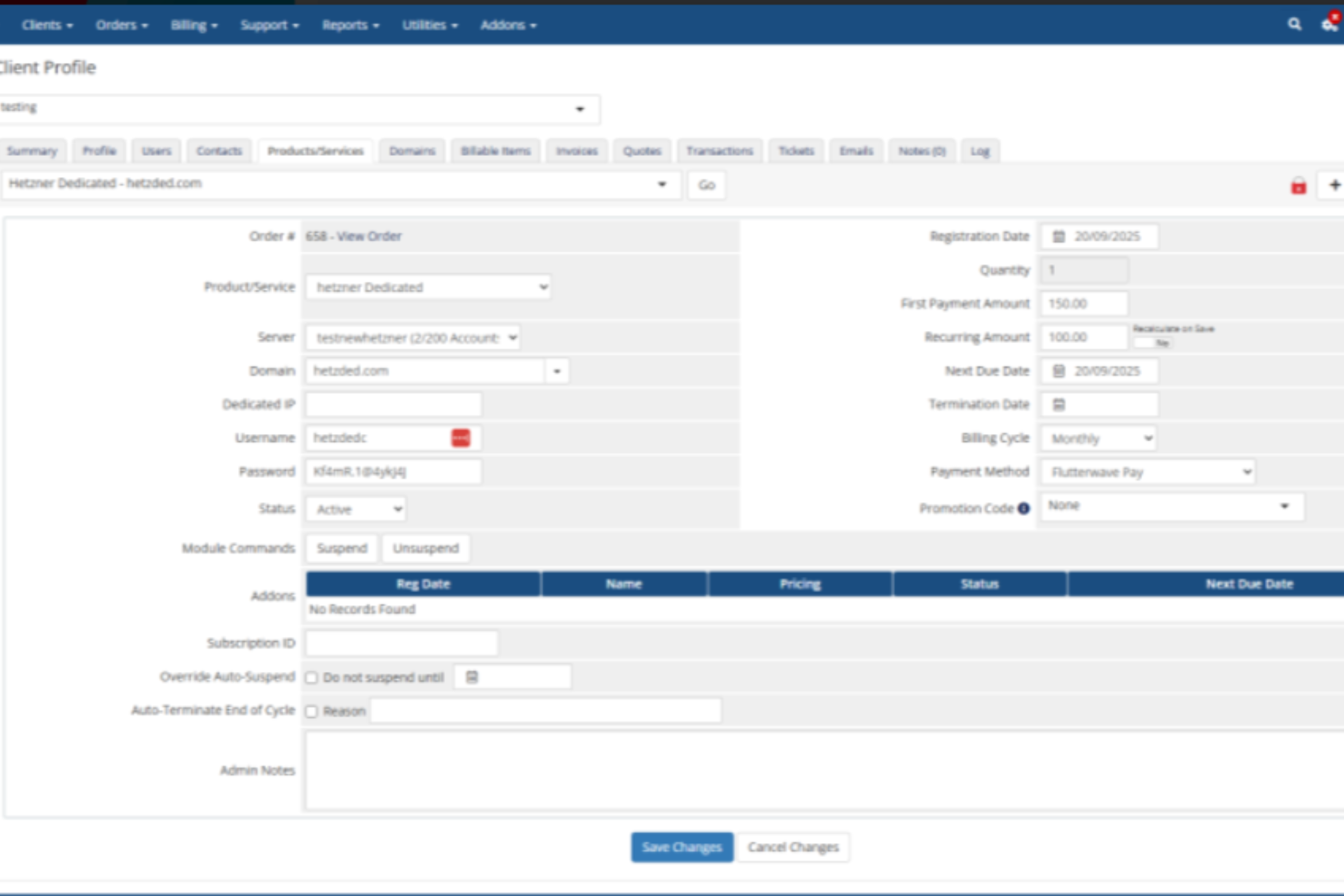The image size is (1344, 896).
Task: Click the red delete service icon
Action: coord(1298,186)
